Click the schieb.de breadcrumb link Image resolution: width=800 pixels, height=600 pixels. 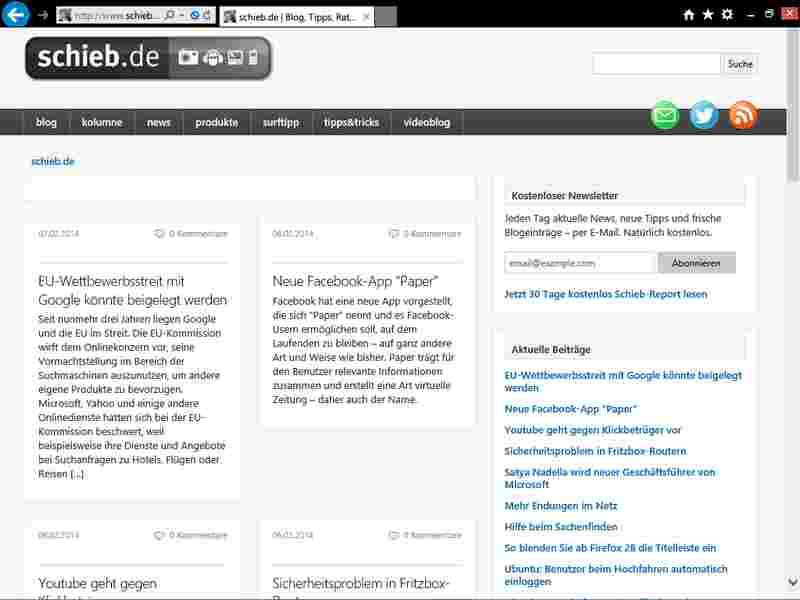coord(53,162)
